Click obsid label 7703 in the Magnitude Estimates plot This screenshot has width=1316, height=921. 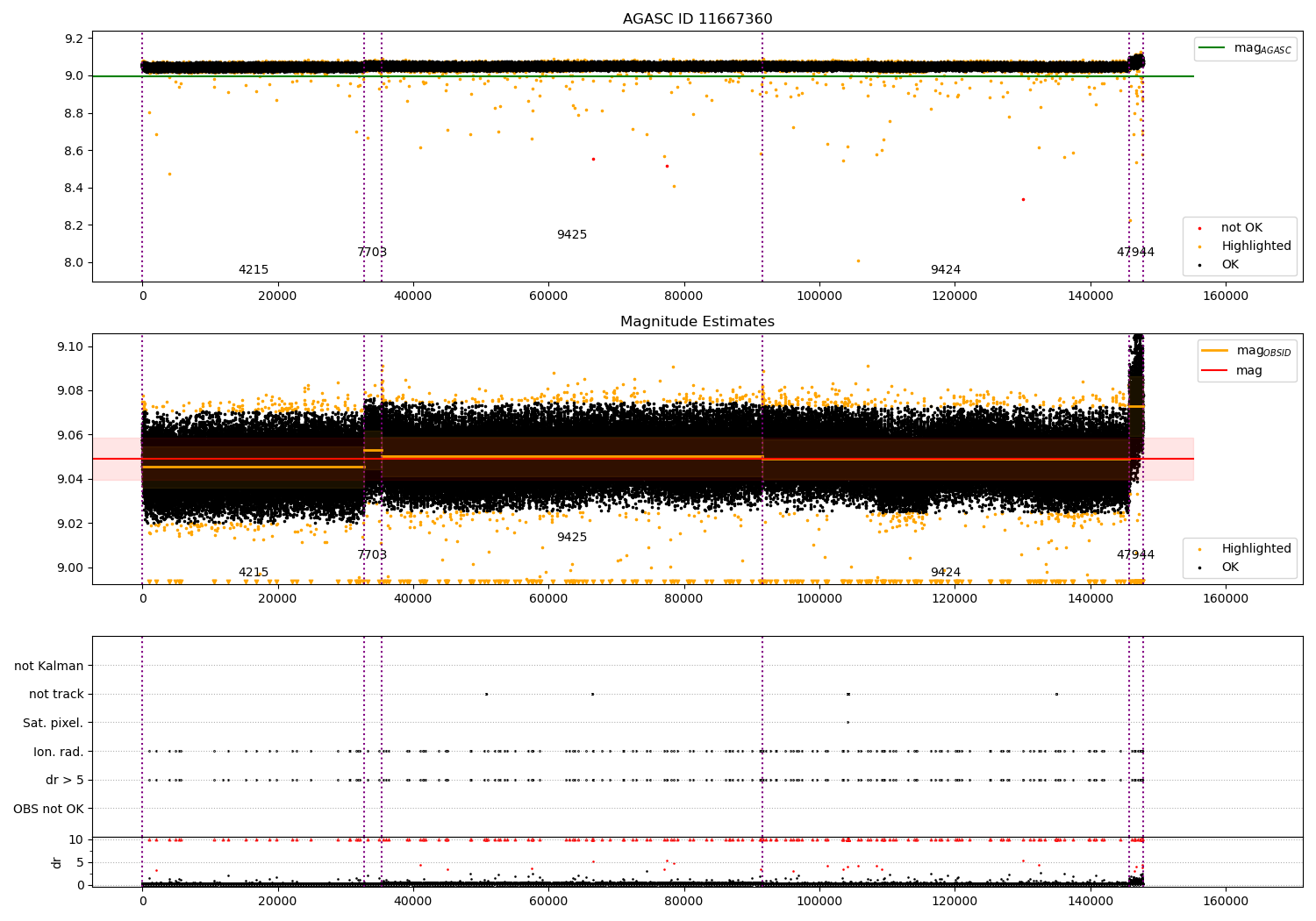click(x=372, y=555)
